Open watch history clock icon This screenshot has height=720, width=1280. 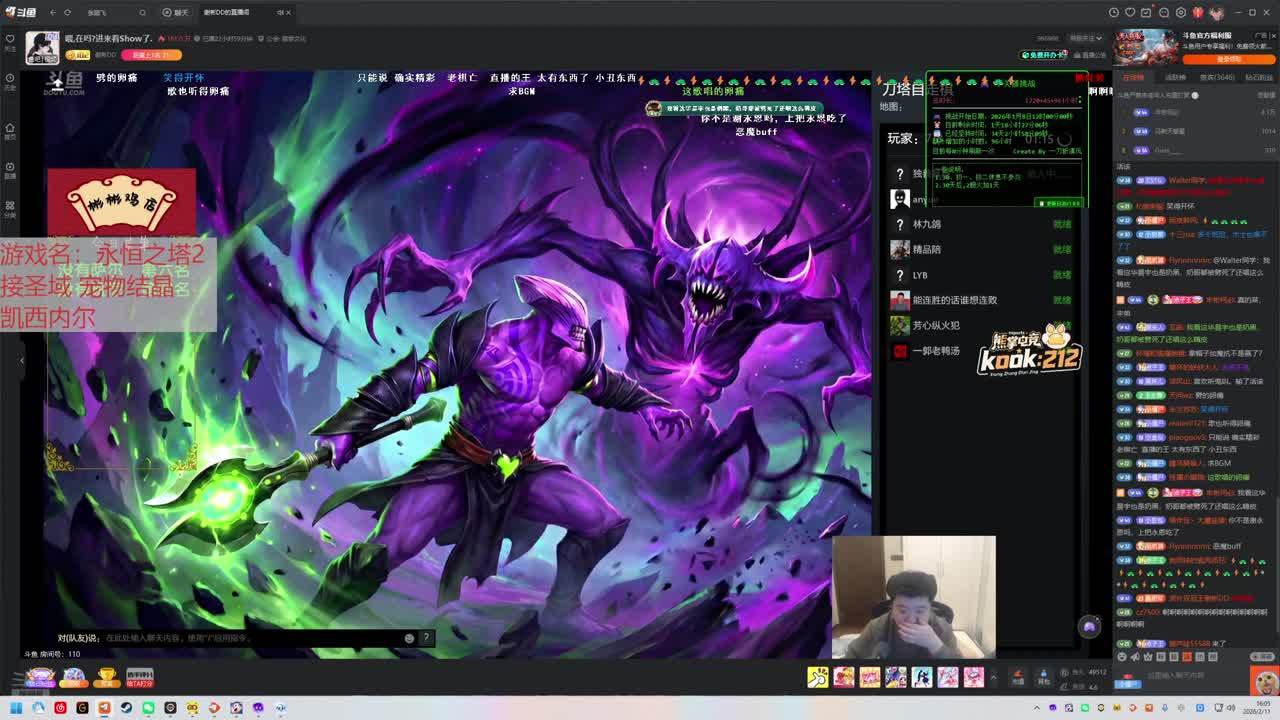tap(1114, 12)
